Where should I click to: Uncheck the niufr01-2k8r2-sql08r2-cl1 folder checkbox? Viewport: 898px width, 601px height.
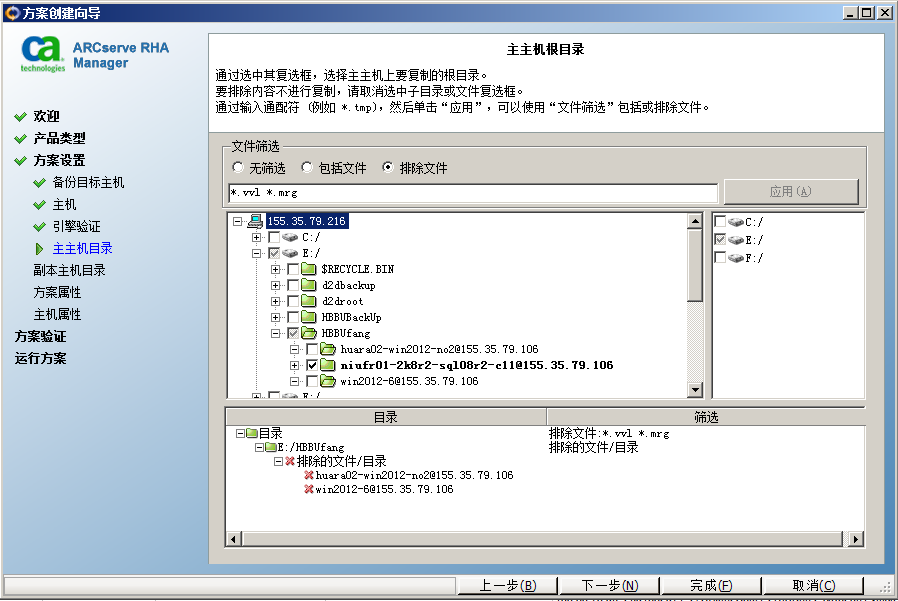(x=312, y=366)
